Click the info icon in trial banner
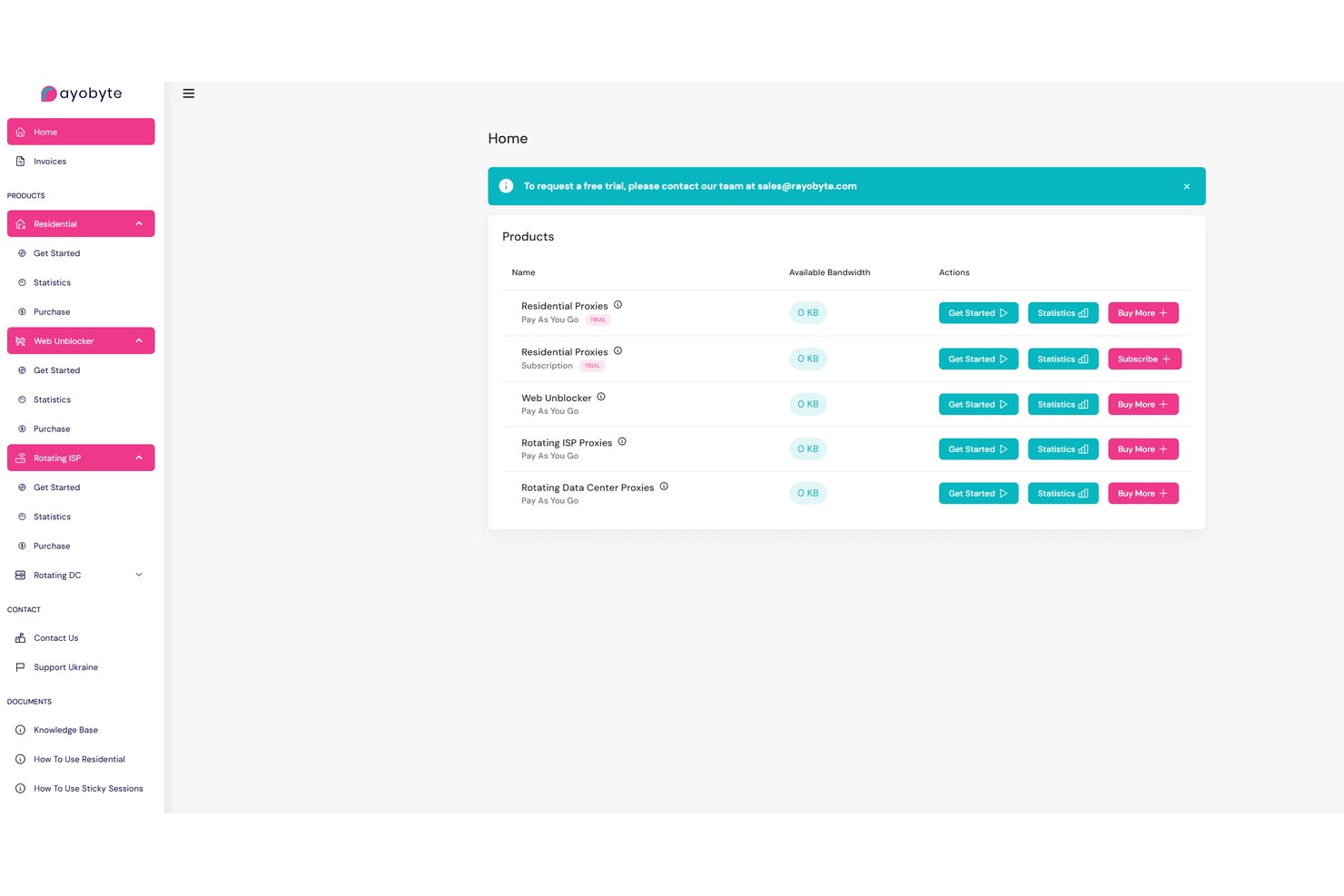 pyautogui.click(x=506, y=186)
